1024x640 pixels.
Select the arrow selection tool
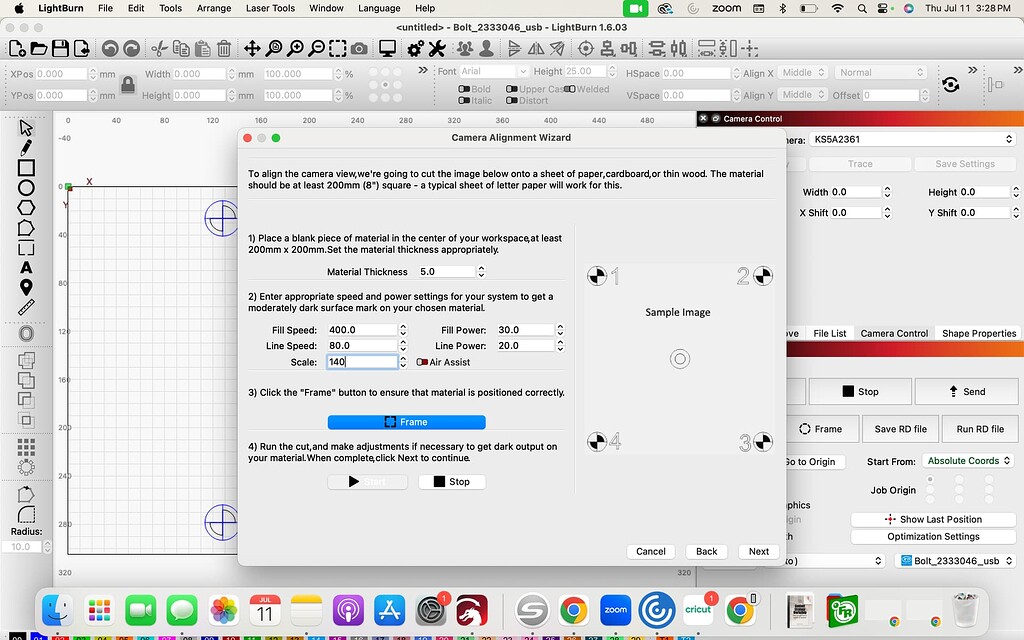click(x=25, y=130)
